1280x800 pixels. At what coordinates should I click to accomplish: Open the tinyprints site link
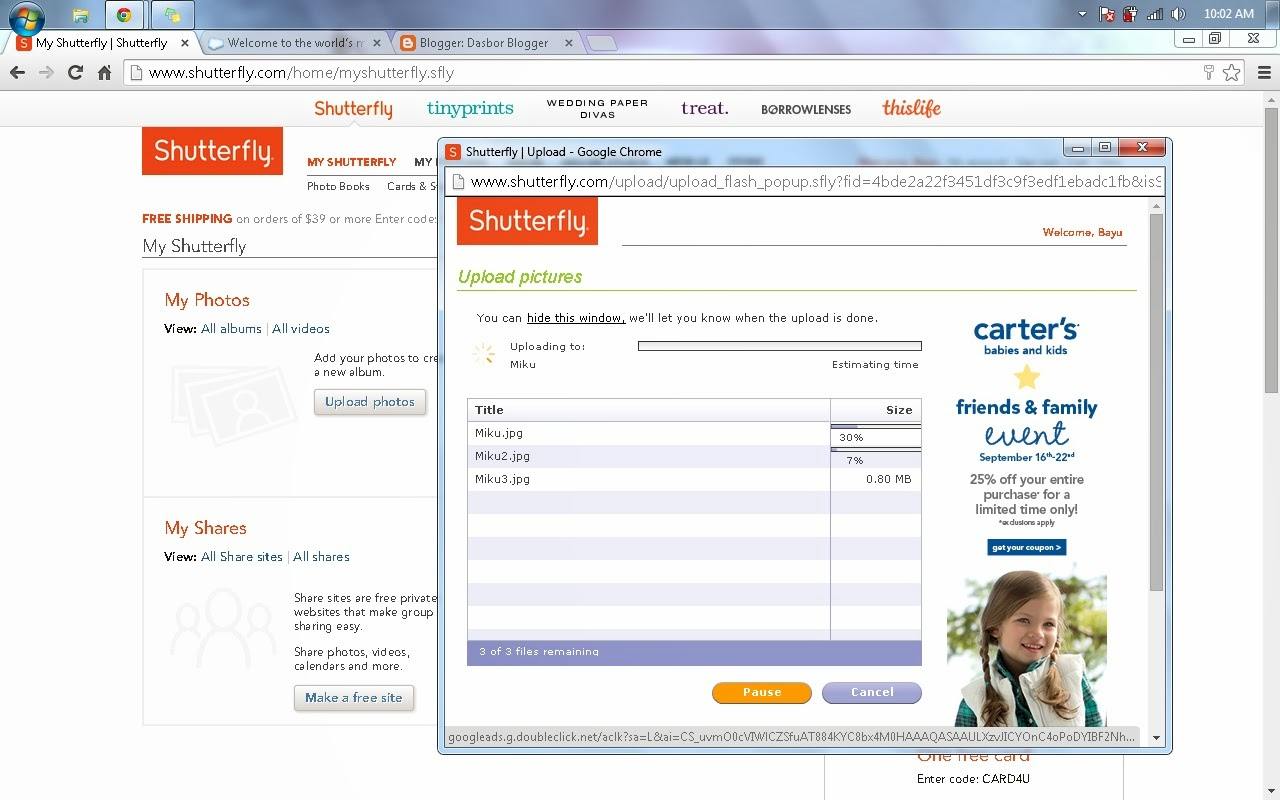click(x=470, y=108)
